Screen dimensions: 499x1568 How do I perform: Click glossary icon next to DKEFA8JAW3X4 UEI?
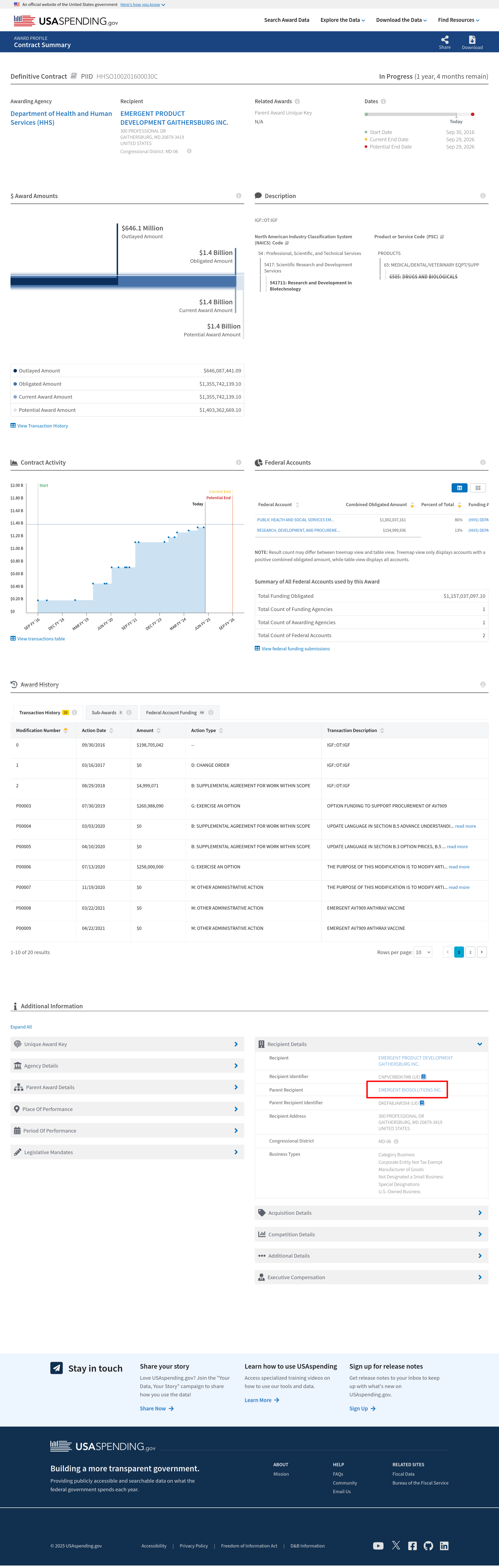pyautogui.click(x=422, y=1103)
